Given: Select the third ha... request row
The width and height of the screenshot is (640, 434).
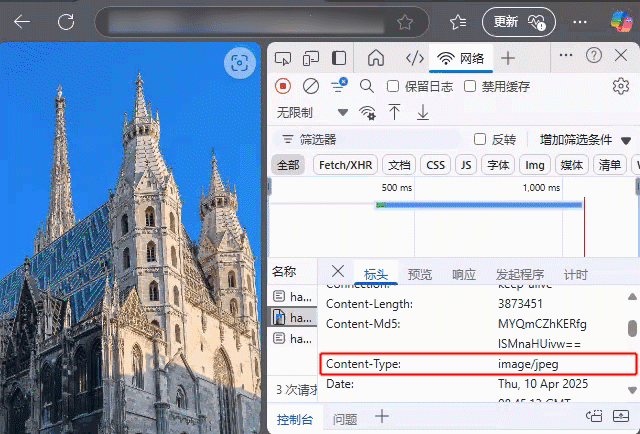Looking at the screenshot, I should pos(292,338).
